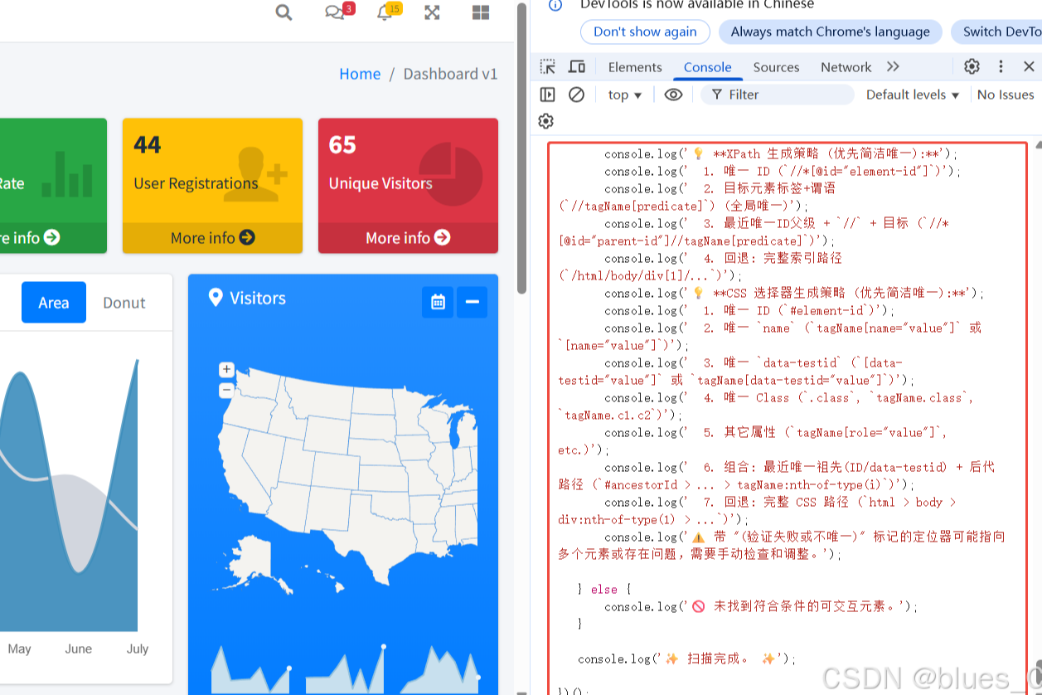
Task: Click the number 44 on yellow card
Action: pyautogui.click(x=147, y=145)
